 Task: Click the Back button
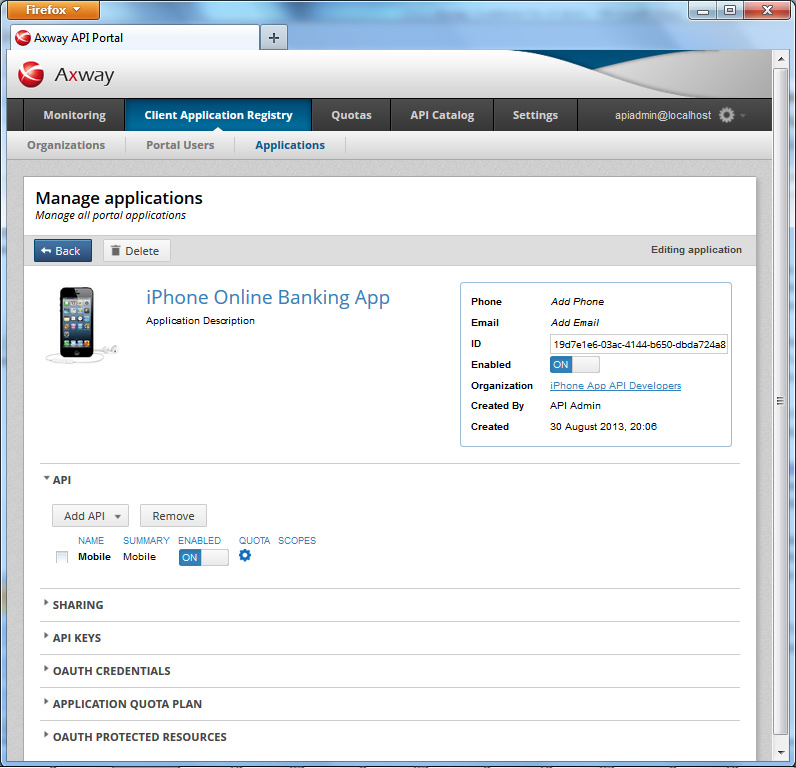point(63,251)
